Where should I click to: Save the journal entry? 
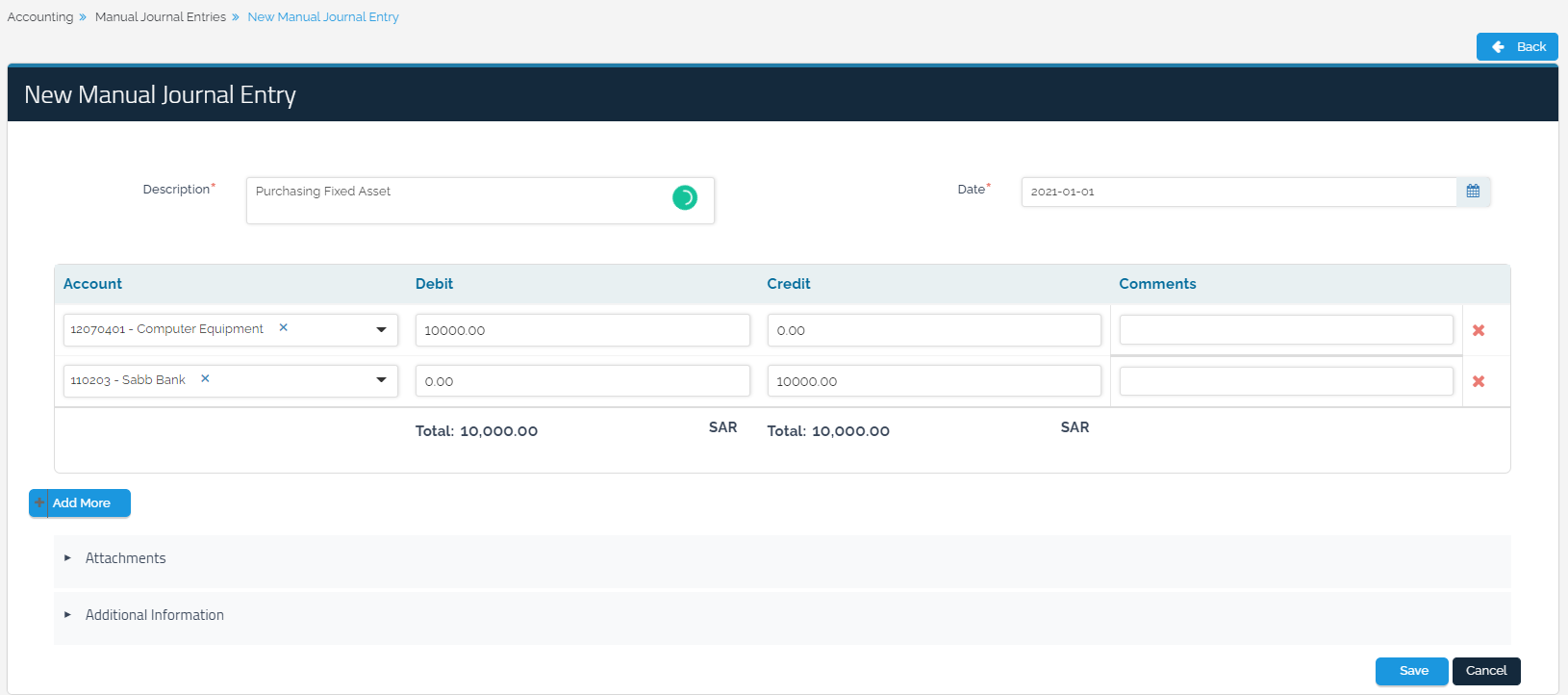point(1411,671)
